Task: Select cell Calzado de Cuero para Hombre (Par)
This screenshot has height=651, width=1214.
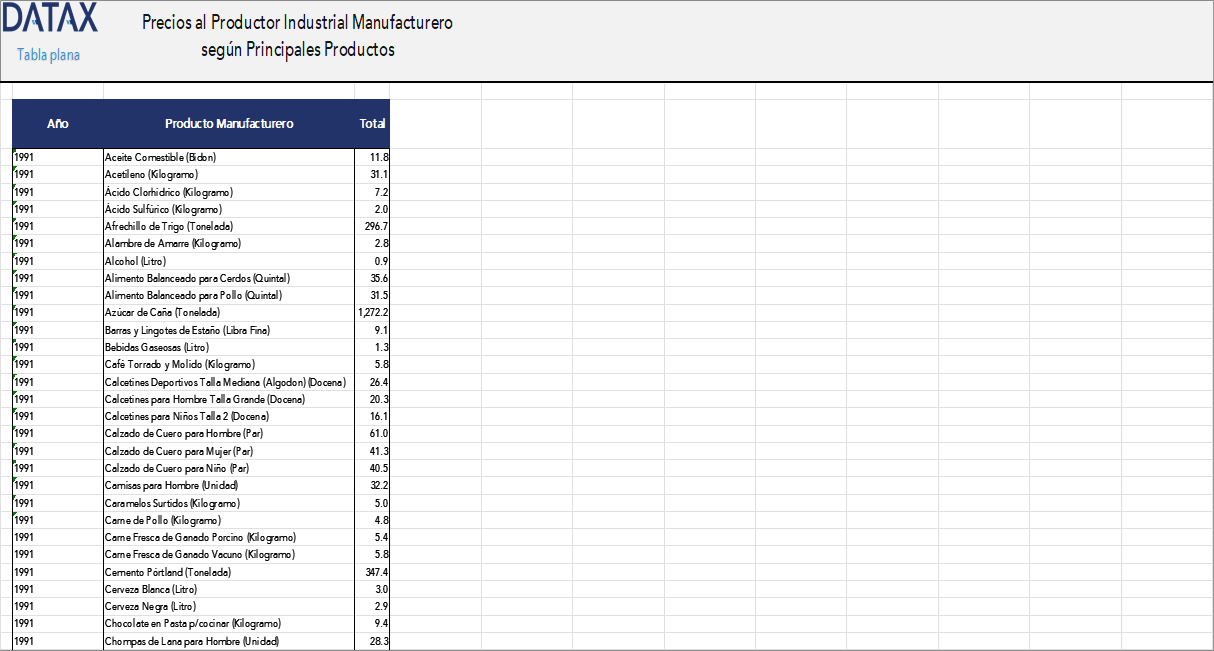Action: coord(229,433)
